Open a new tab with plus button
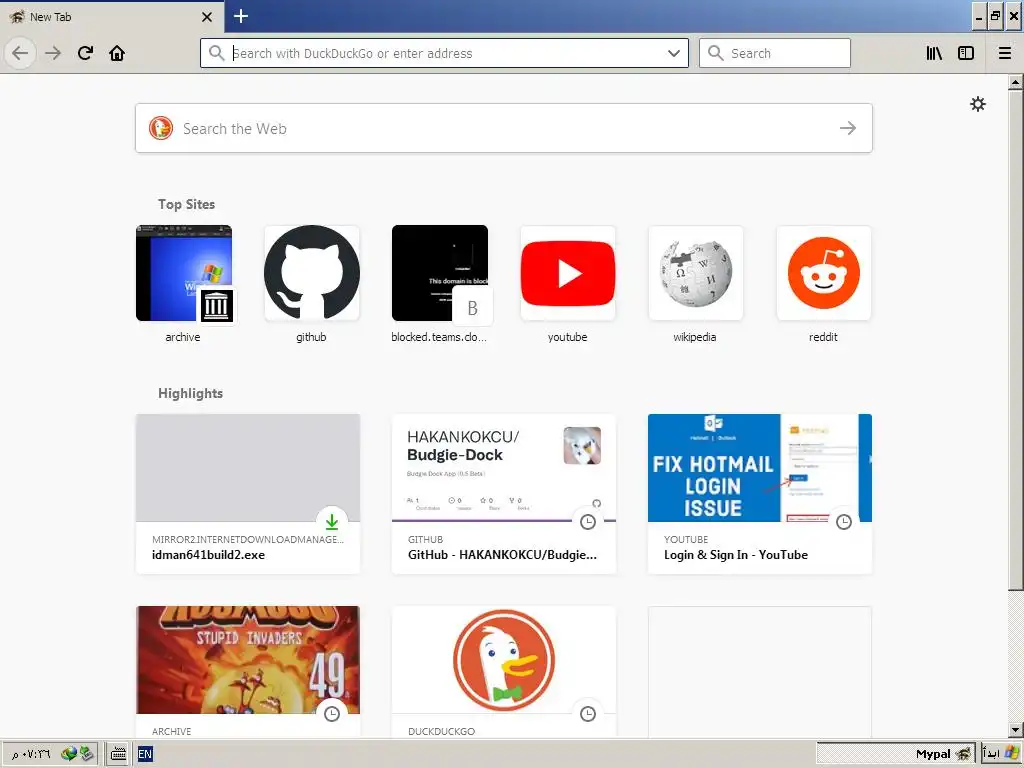The height and width of the screenshot is (768, 1024). pyautogui.click(x=241, y=16)
